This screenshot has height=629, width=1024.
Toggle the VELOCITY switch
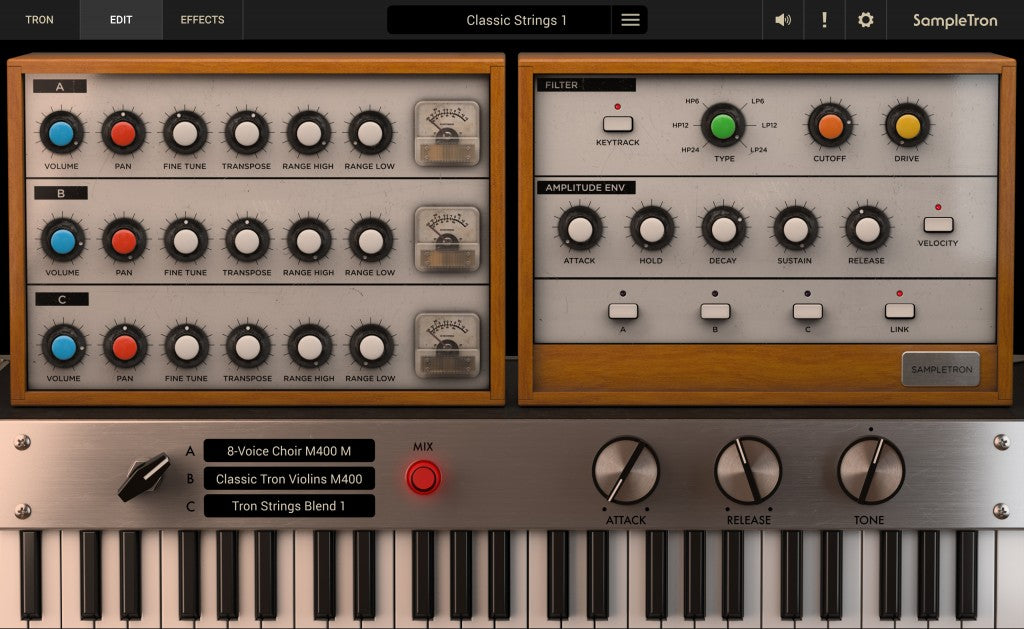938,225
